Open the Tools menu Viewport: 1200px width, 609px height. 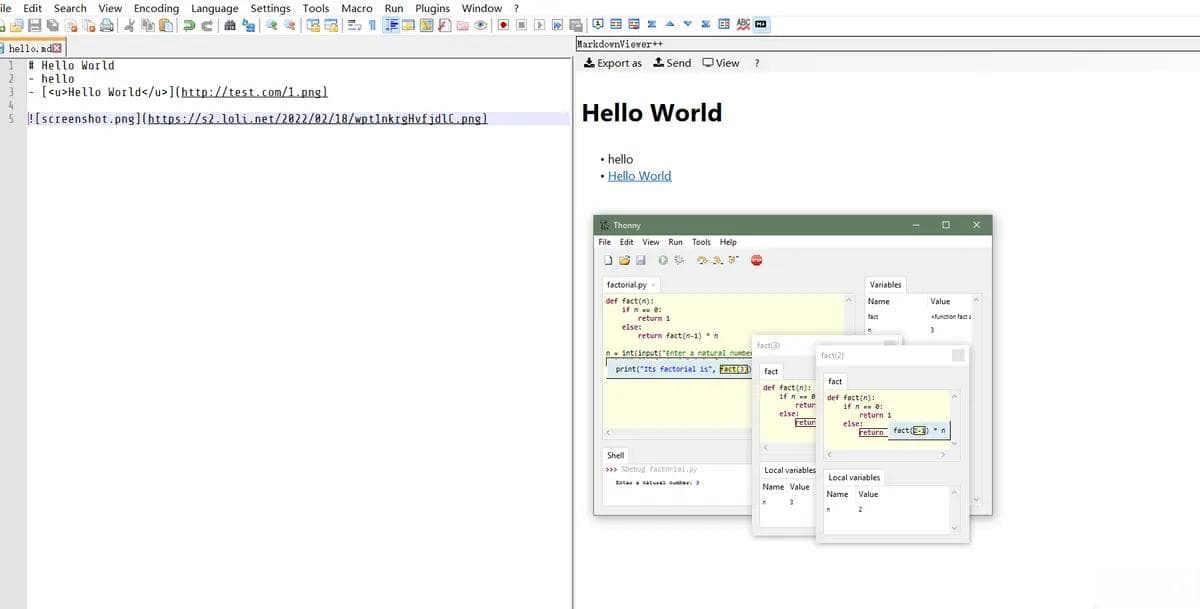coord(316,8)
